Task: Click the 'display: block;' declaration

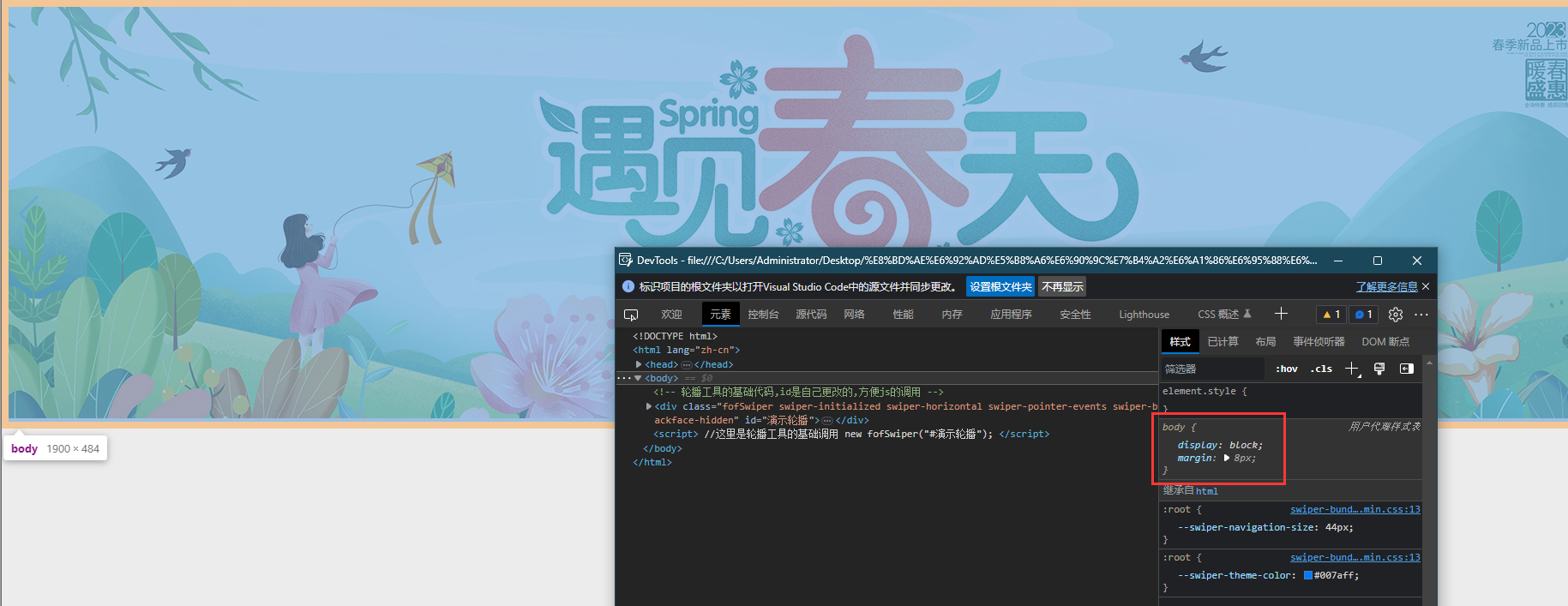Action: [x=1219, y=445]
